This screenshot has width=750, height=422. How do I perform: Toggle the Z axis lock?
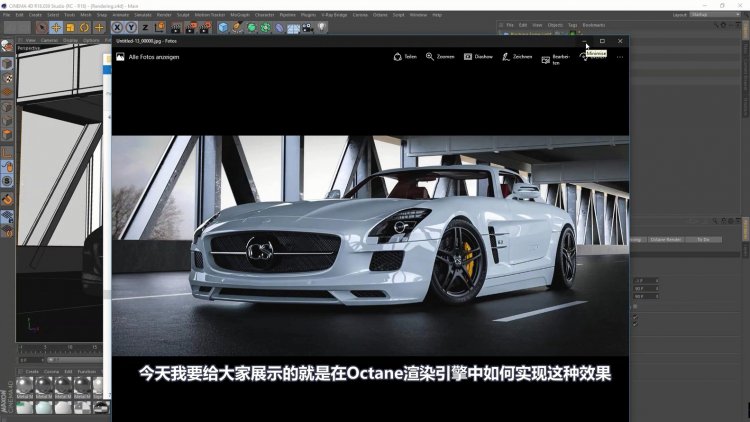(145, 28)
